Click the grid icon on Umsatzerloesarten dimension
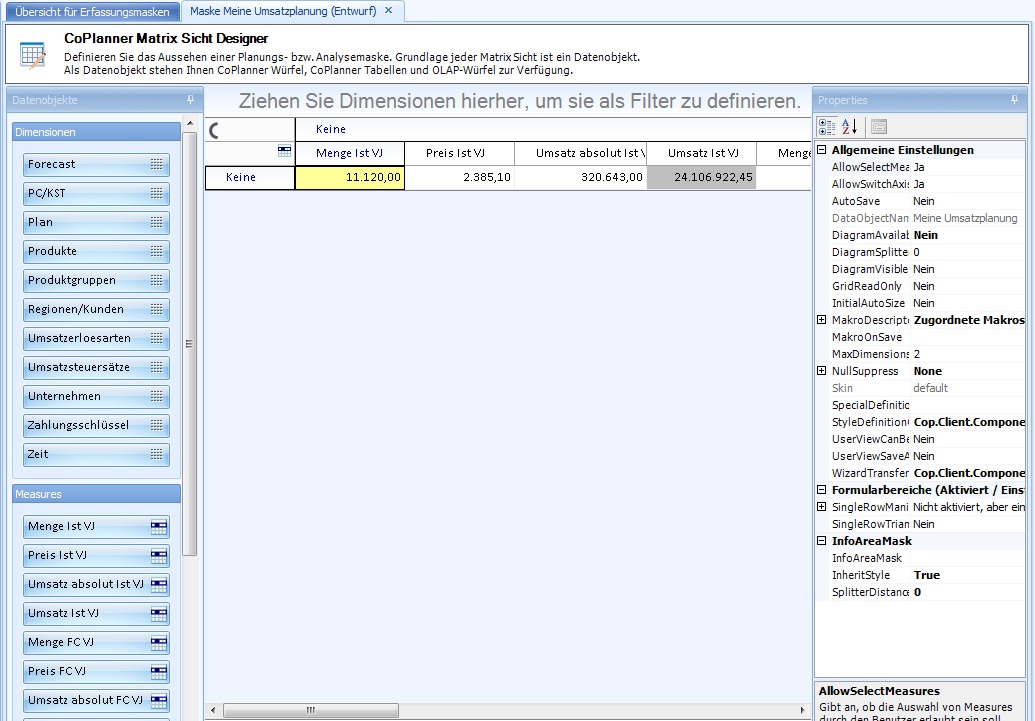Image resolution: width=1035 pixels, height=721 pixels. pos(156,339)
